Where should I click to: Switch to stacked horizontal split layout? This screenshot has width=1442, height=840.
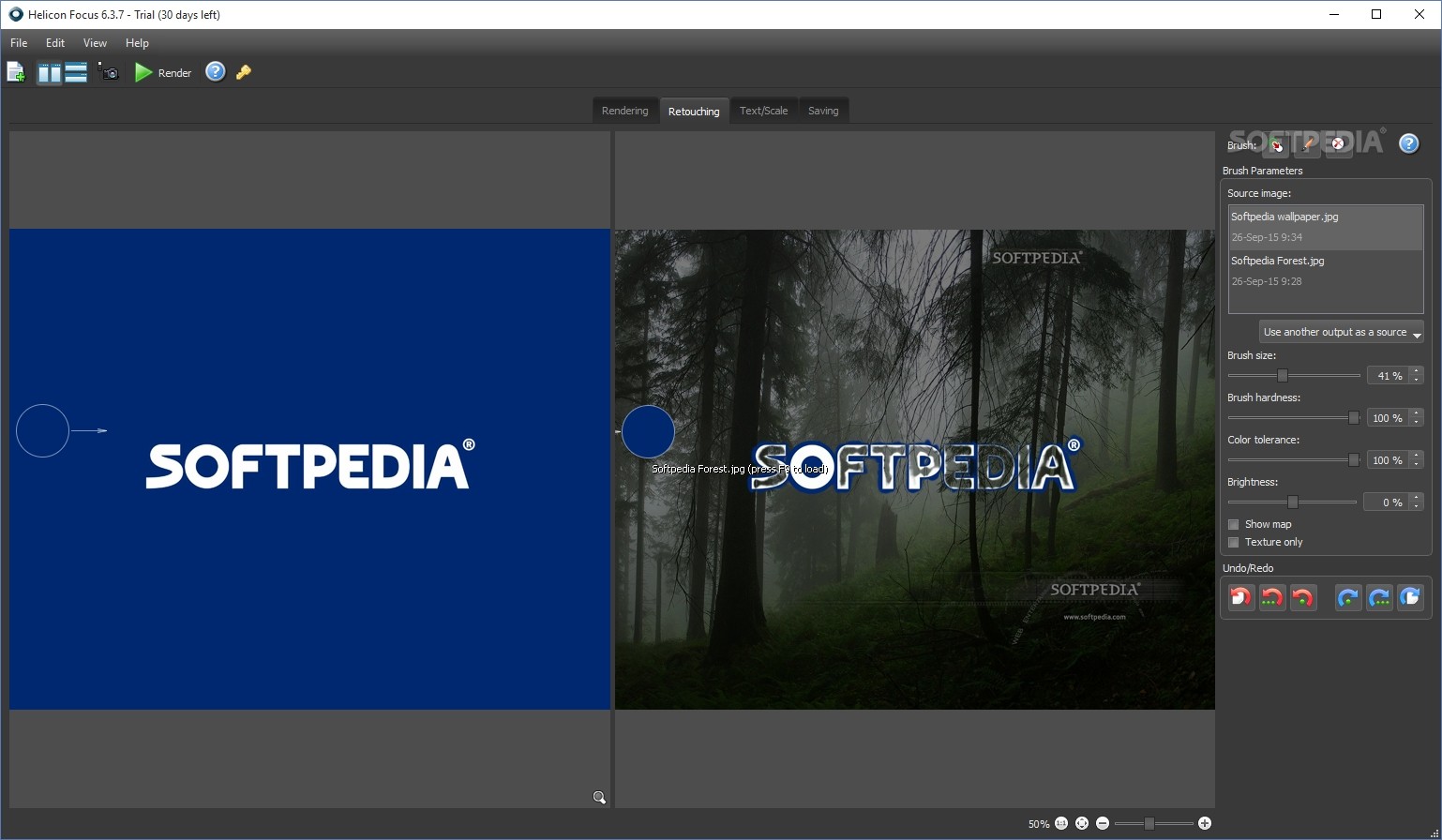(x=76, y=72)
